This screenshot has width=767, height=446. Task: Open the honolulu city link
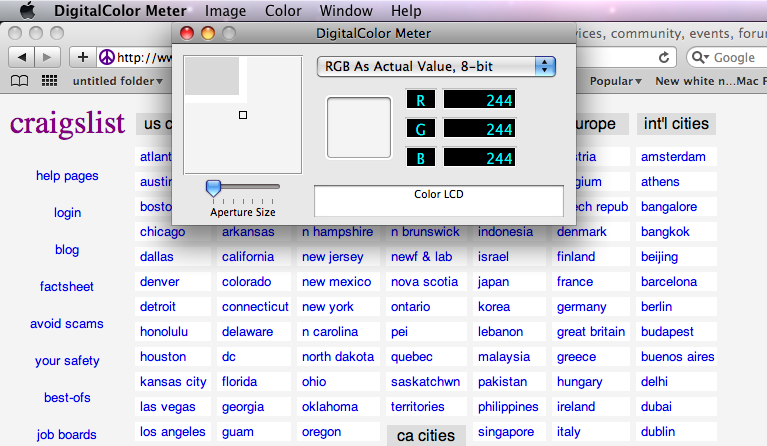coord(164,332)
